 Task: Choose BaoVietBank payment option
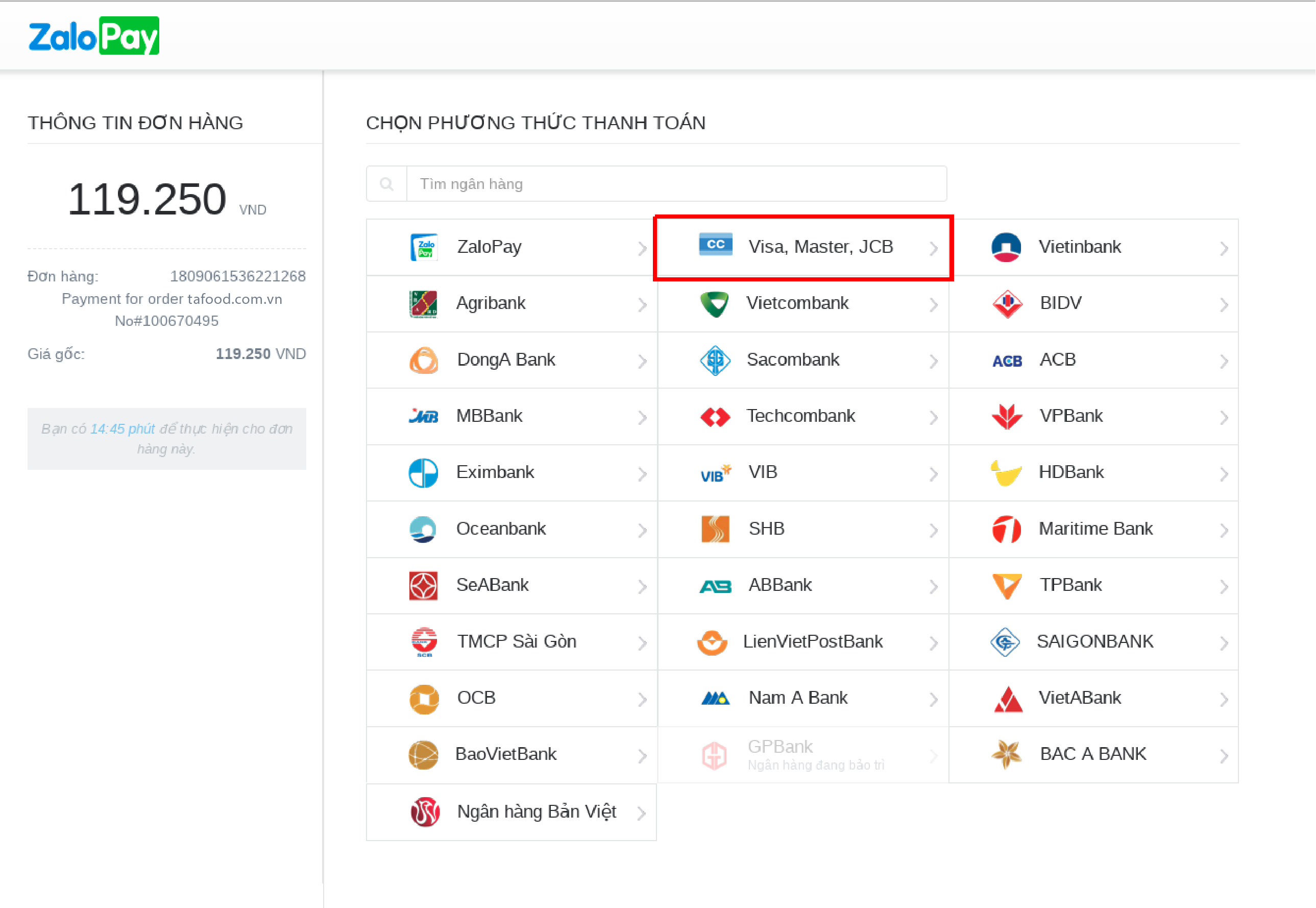[512, 754]
